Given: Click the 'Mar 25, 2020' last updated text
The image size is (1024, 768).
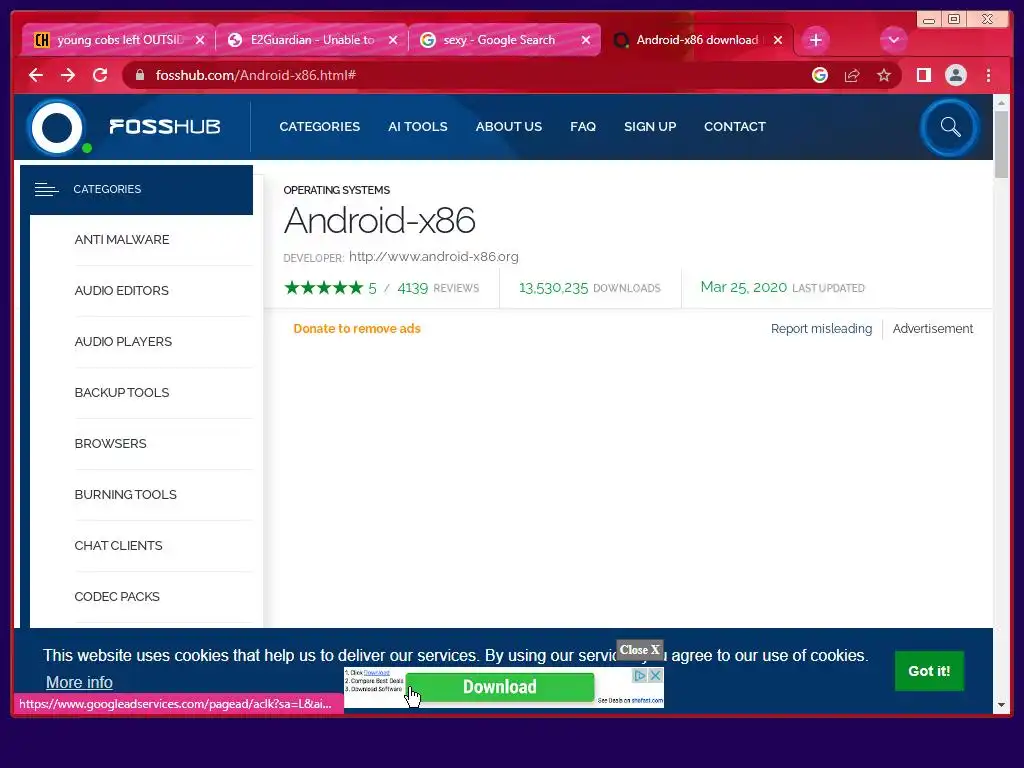Looking at the screenshot, I should pyautogui.click(x=743, y=287).
